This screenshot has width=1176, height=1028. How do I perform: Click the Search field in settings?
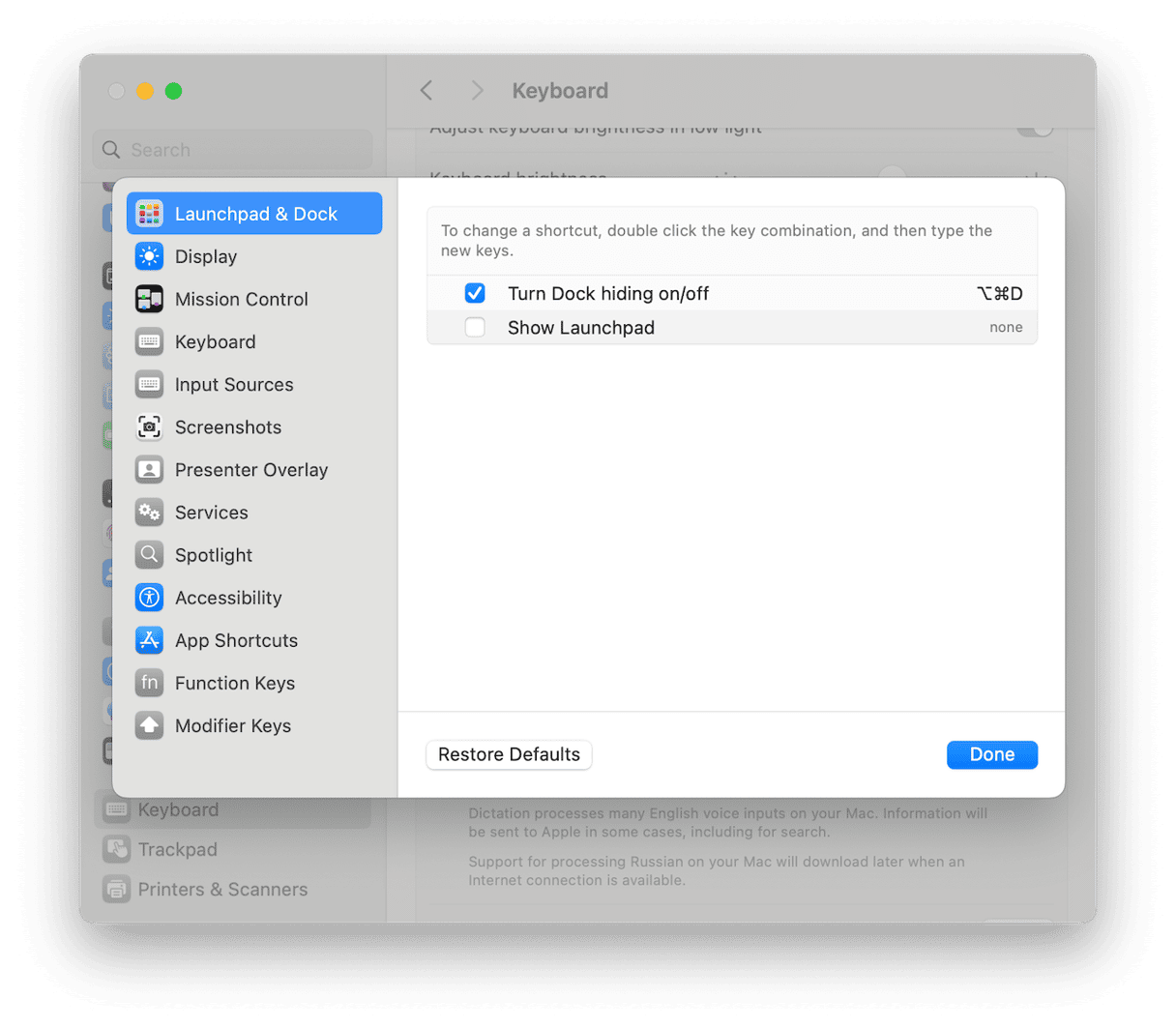click(232, 150)
